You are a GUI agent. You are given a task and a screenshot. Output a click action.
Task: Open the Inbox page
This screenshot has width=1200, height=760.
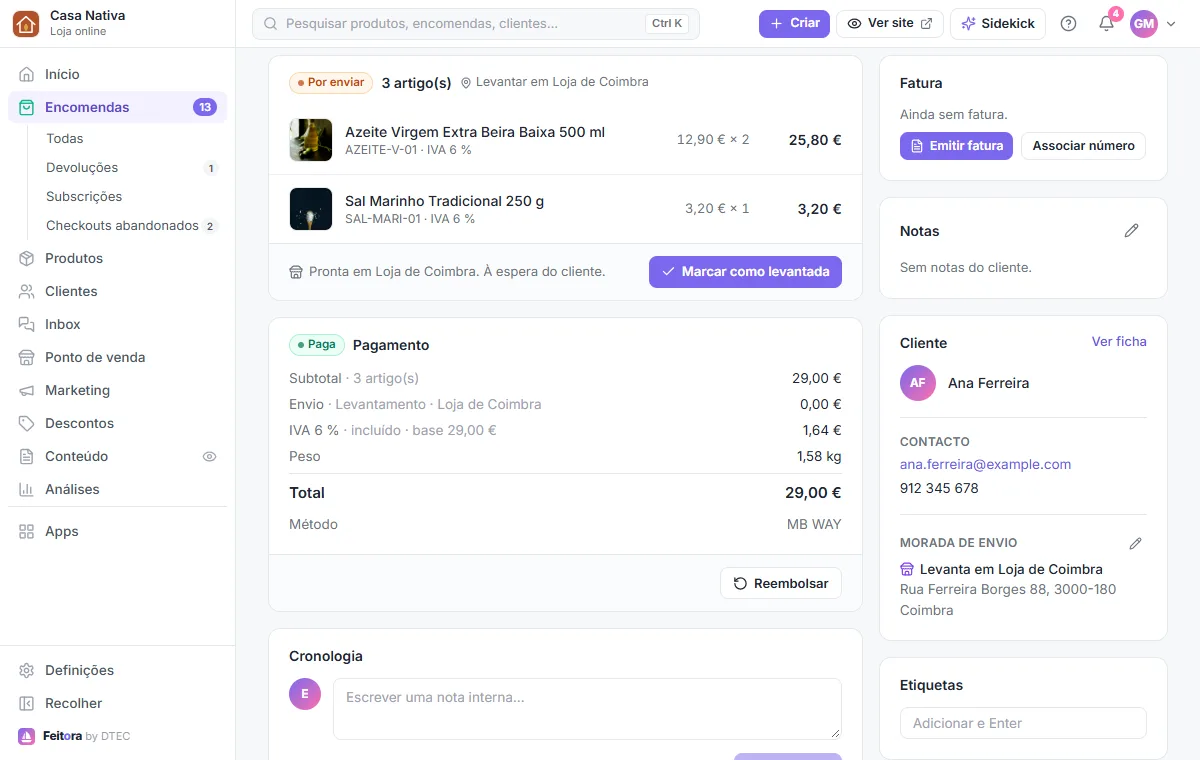click(x=118, y=324)
